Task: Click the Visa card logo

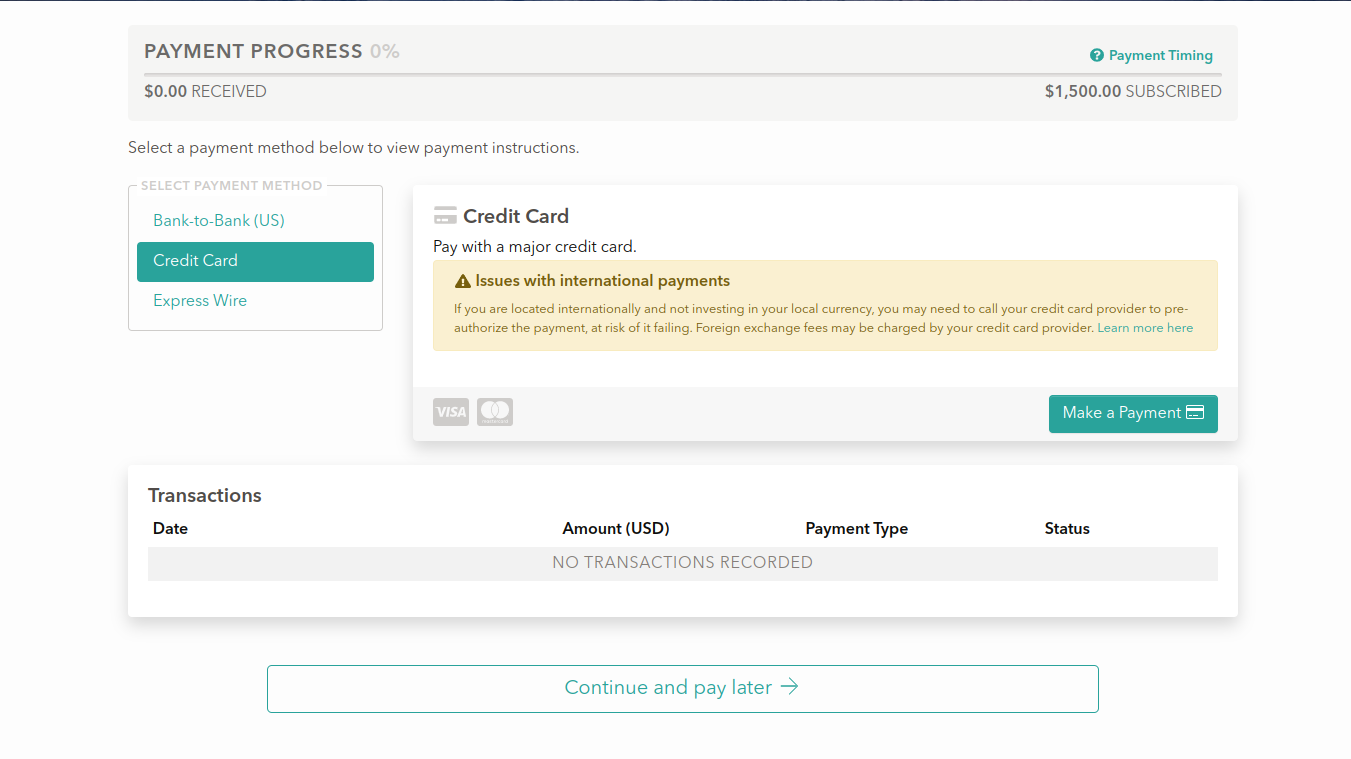Action: [451, 412]
